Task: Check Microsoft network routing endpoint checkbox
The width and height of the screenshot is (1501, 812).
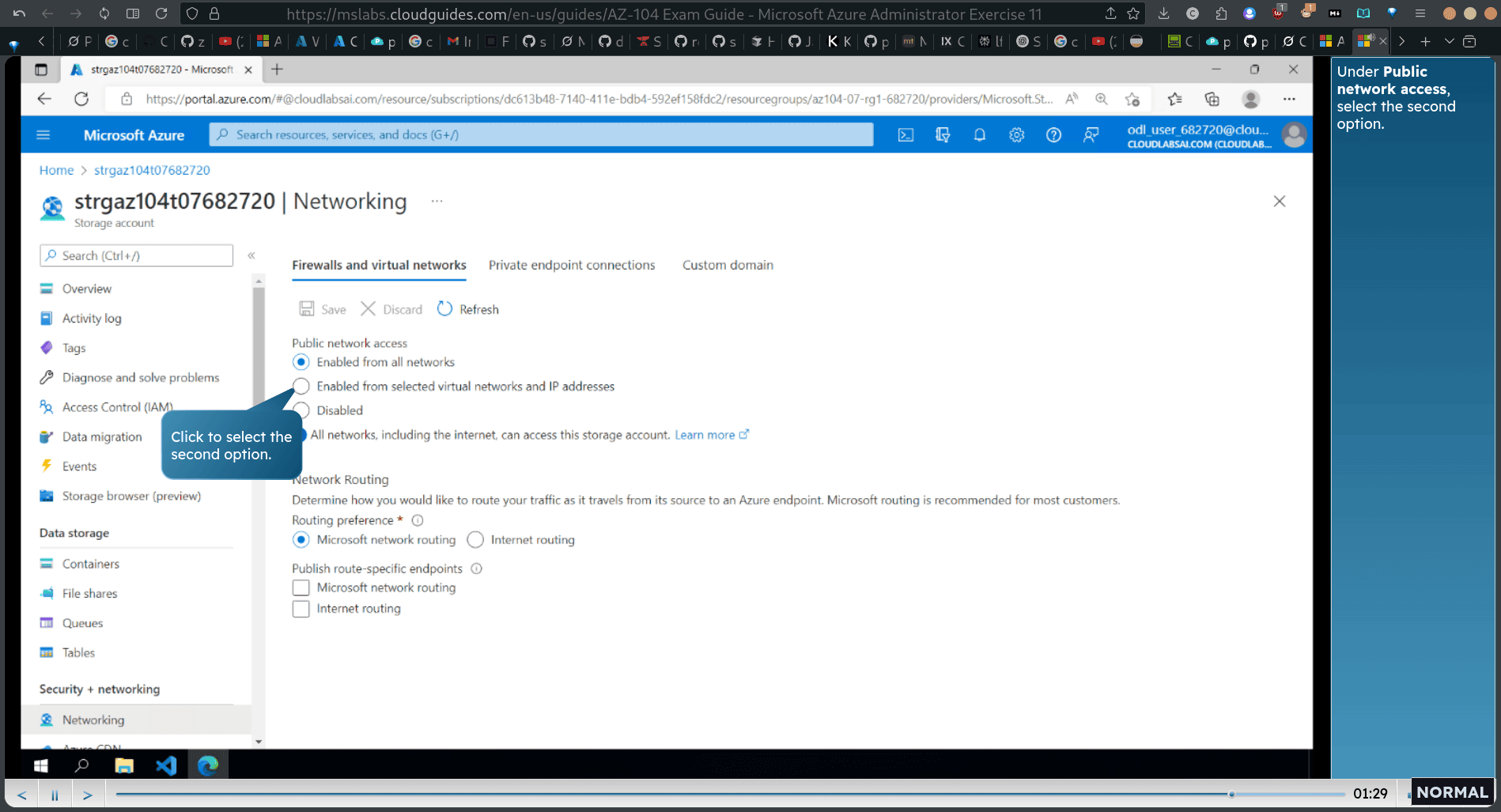Action: click(301, 587)
